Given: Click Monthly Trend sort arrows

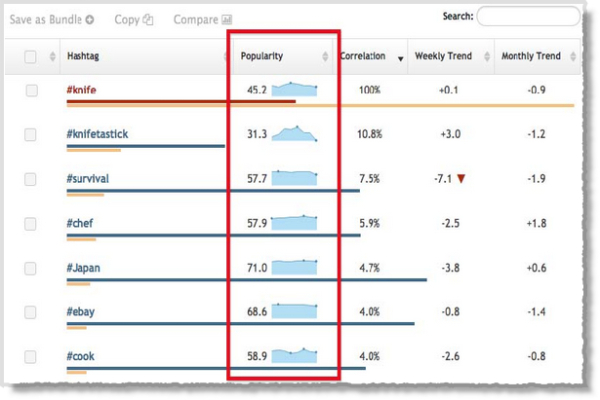Looking at the screenshot, I should click(573, 57).
